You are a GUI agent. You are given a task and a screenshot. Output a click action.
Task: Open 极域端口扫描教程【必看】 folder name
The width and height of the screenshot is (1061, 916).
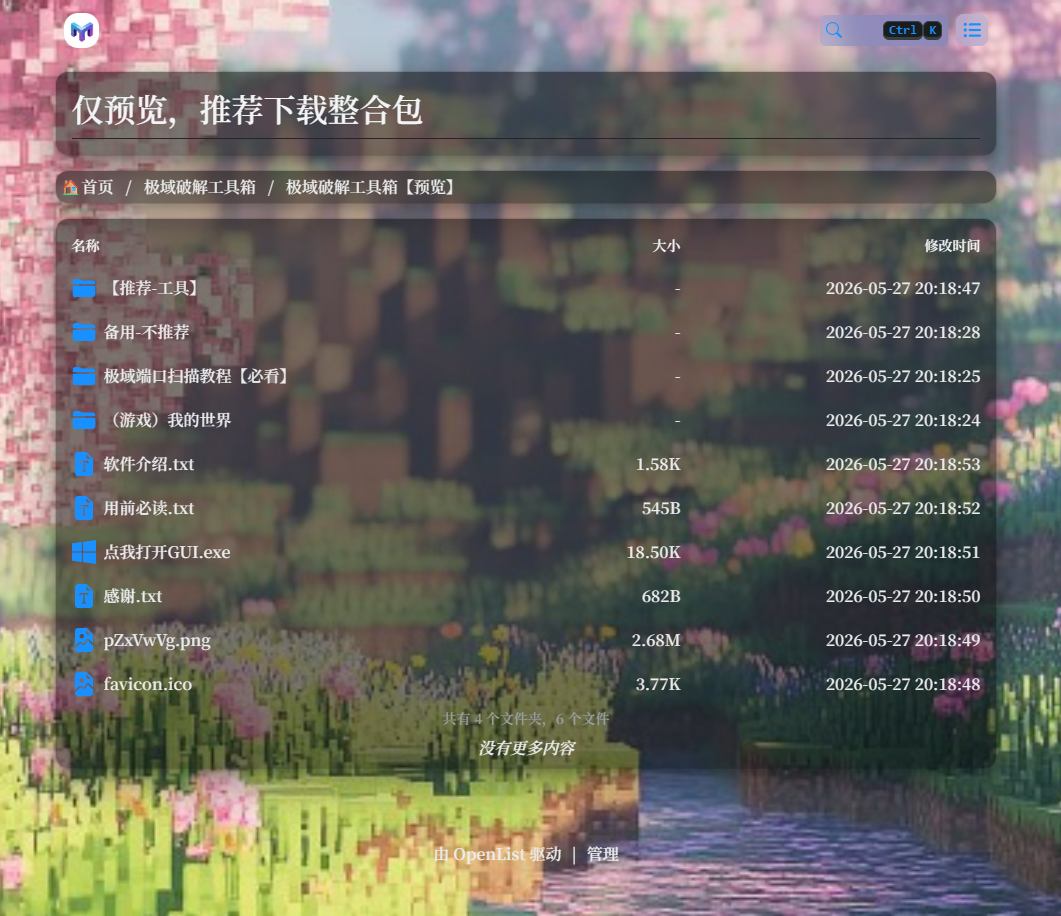click(x=198, y=376)
